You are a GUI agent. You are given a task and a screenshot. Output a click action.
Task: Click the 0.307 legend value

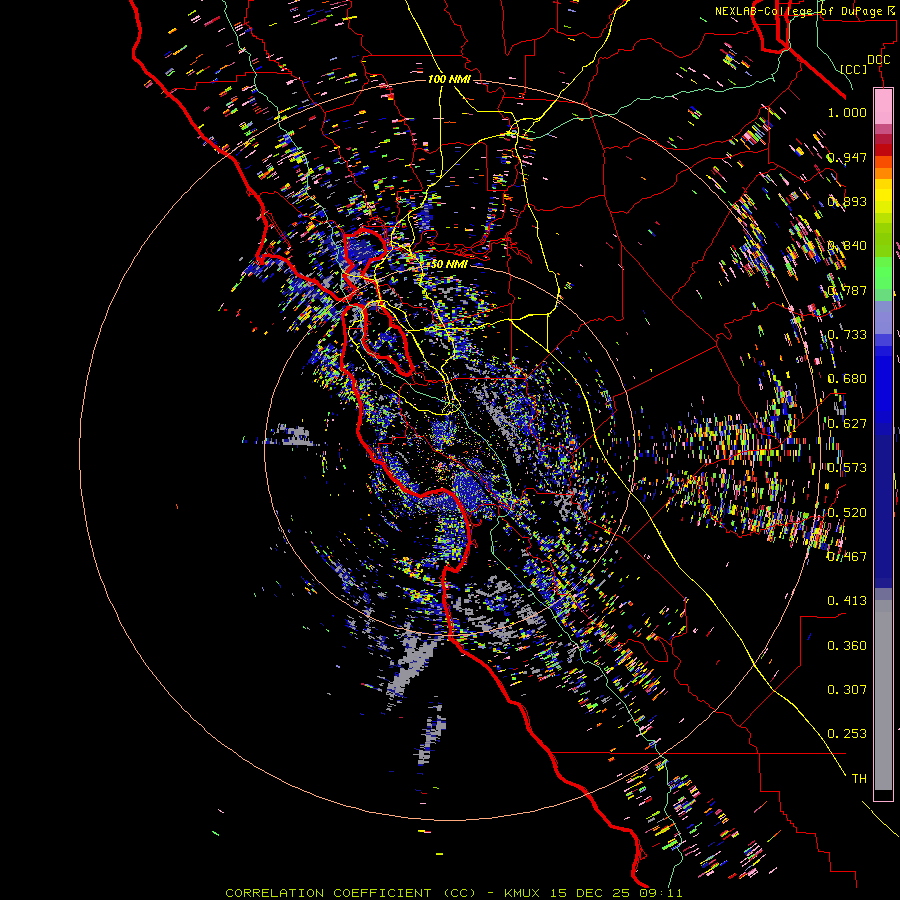847,689
